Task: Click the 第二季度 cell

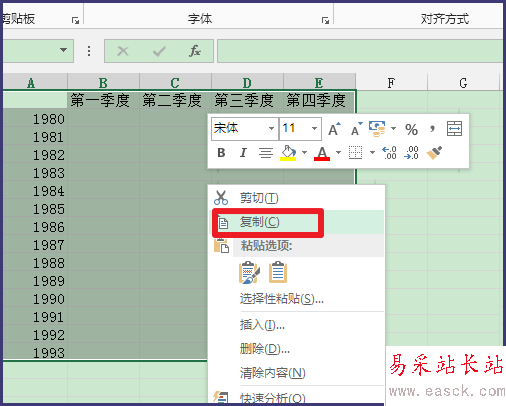Action: [175, 100]
